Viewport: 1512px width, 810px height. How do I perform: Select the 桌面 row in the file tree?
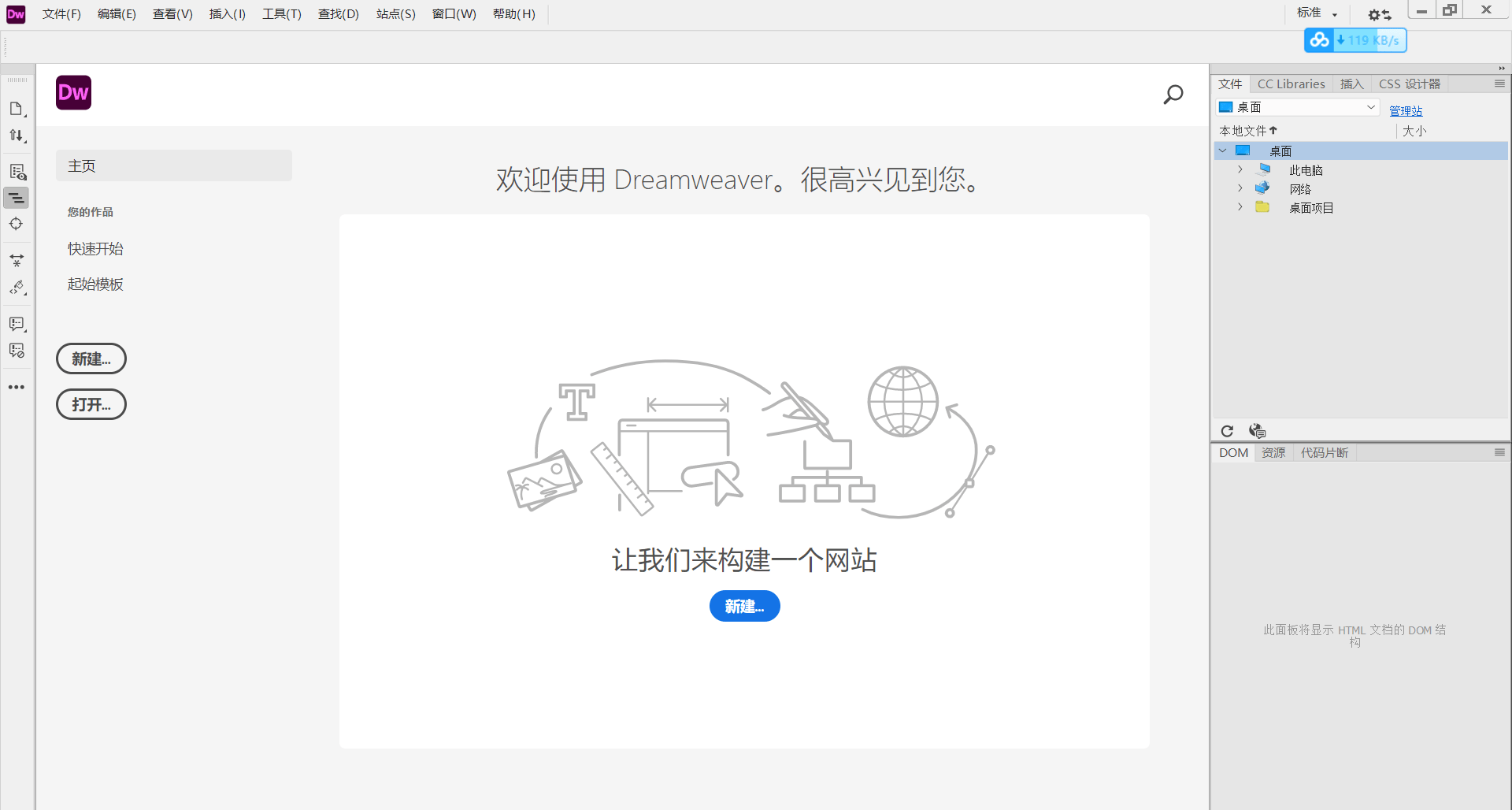pos(1361,150)
